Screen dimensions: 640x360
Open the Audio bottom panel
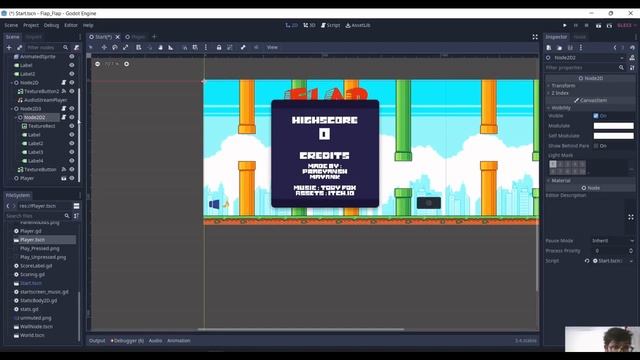[x=155, y=340]
